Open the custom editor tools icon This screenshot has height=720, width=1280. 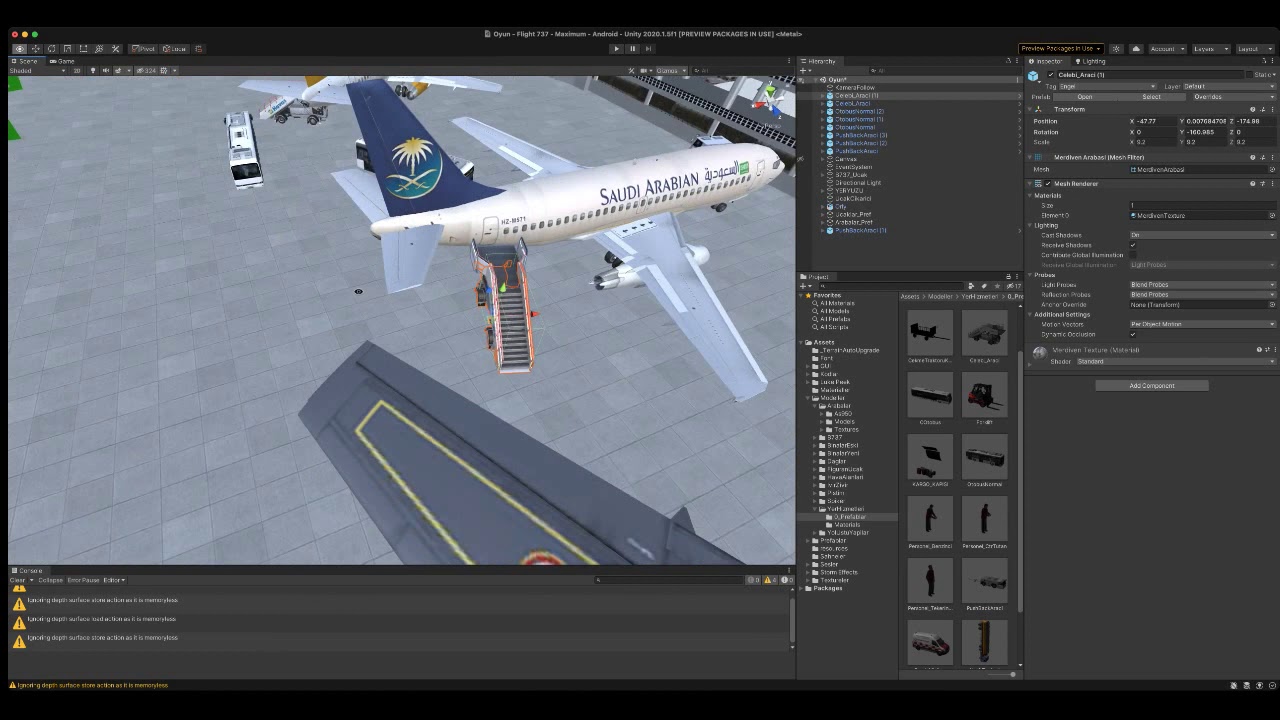(x=115, y=49)
